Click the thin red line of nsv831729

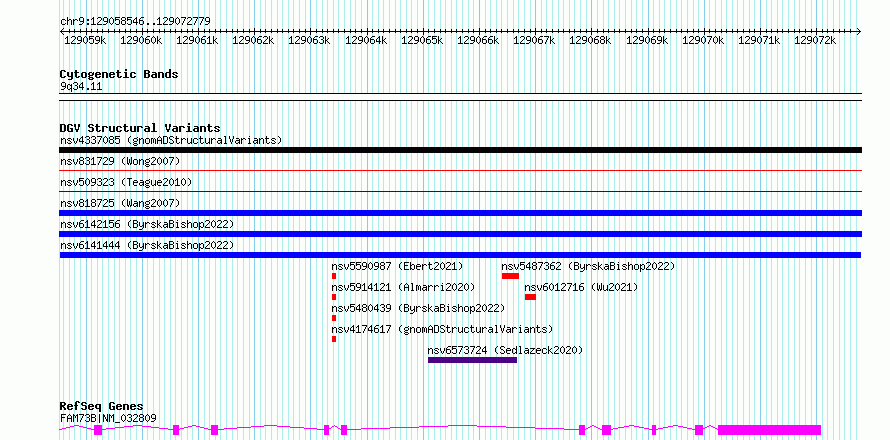(461, 170)
